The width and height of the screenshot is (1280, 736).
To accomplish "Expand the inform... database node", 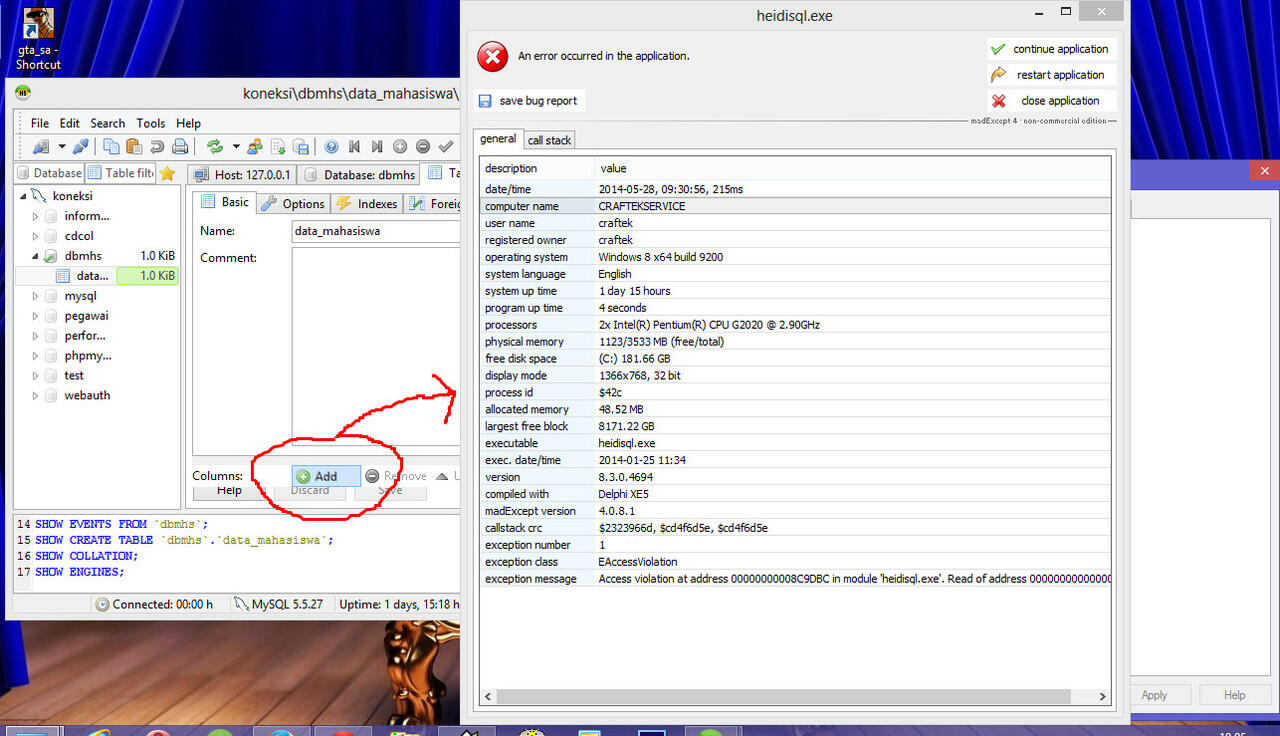I will click(35, 216).
